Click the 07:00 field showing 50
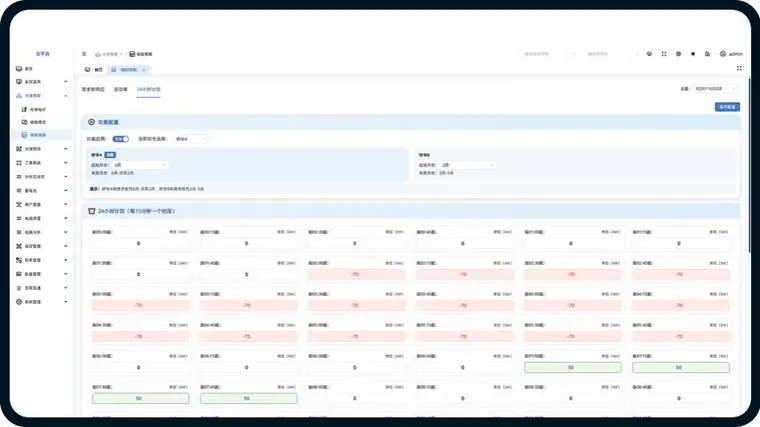Viewport: 760px width, 427px height. [x=572, y=368]
